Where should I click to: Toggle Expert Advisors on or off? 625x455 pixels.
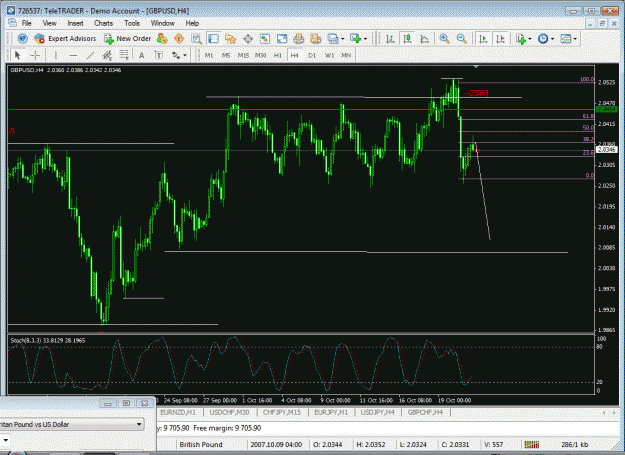[65, 39]
